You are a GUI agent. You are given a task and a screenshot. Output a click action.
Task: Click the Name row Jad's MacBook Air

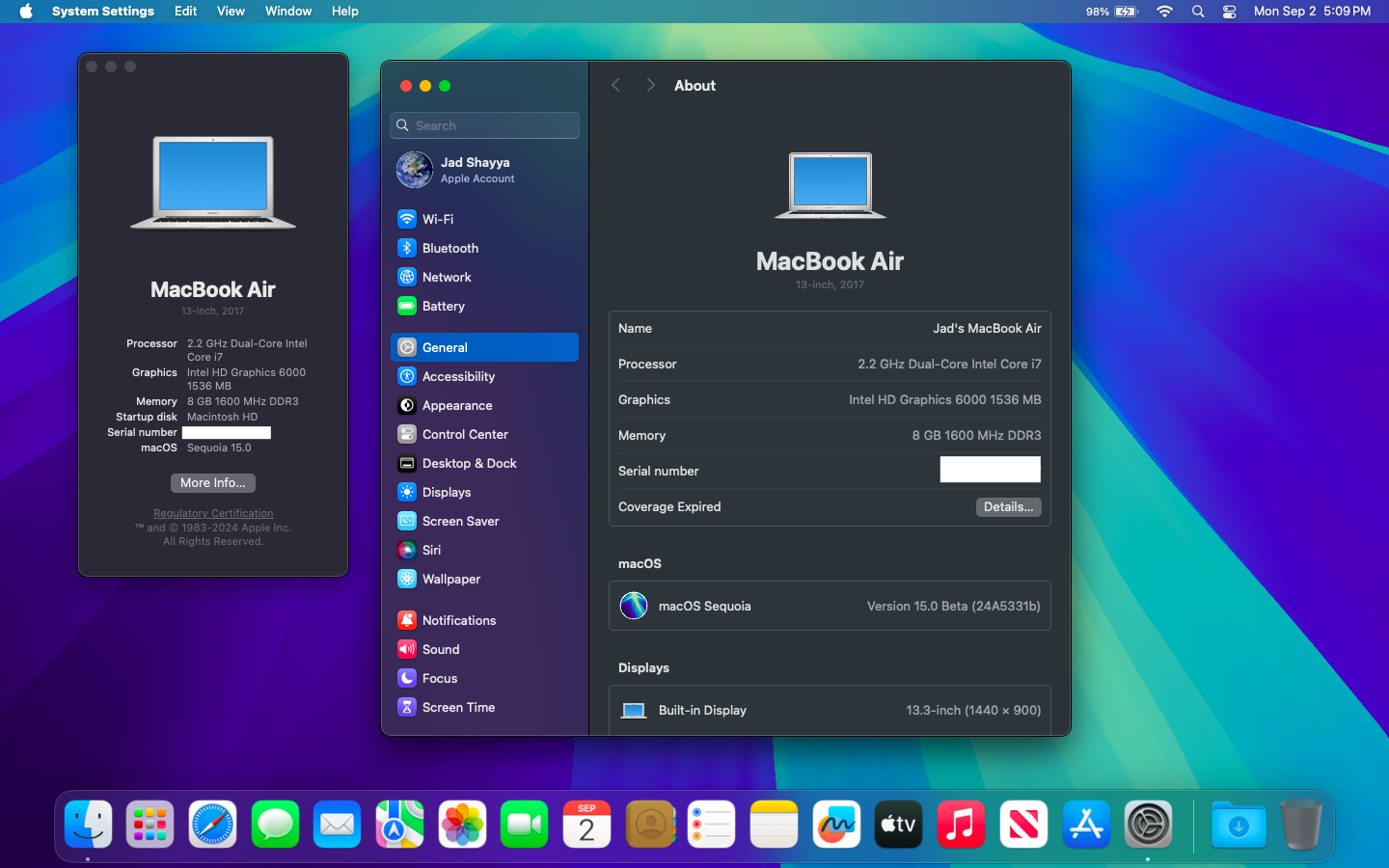click(830, 329)
